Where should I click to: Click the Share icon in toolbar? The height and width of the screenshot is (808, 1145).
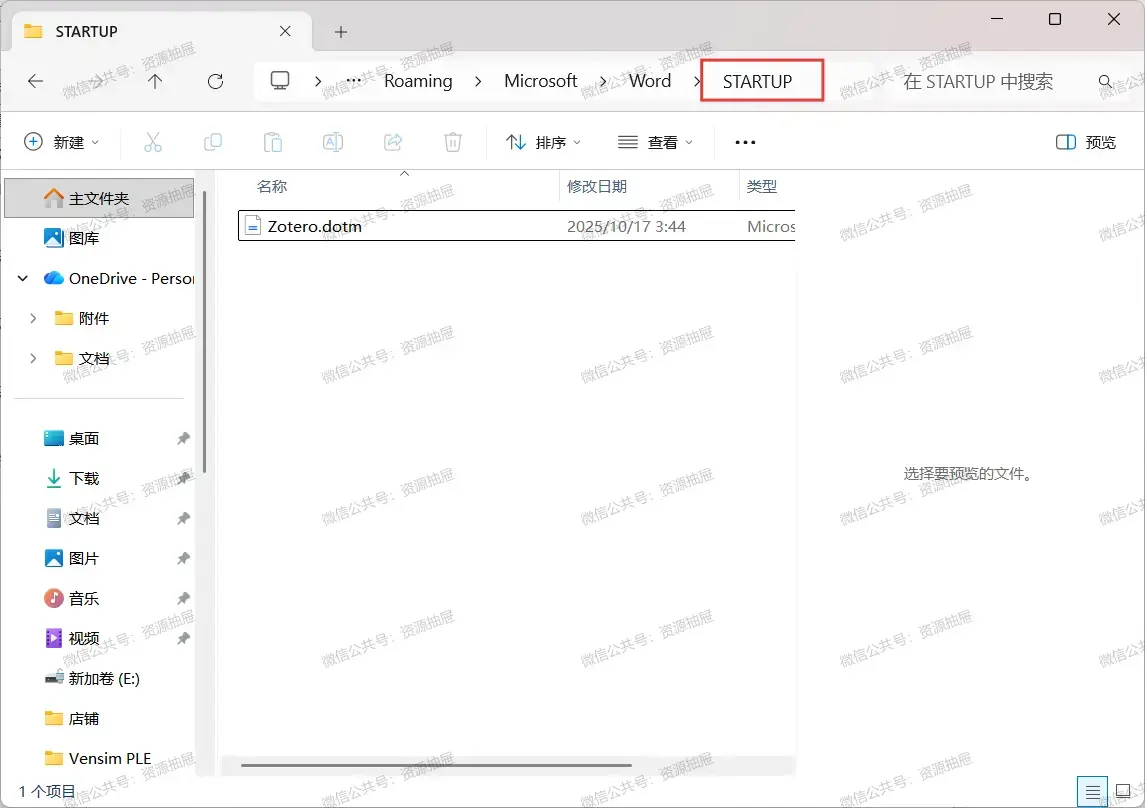point(393,142)
